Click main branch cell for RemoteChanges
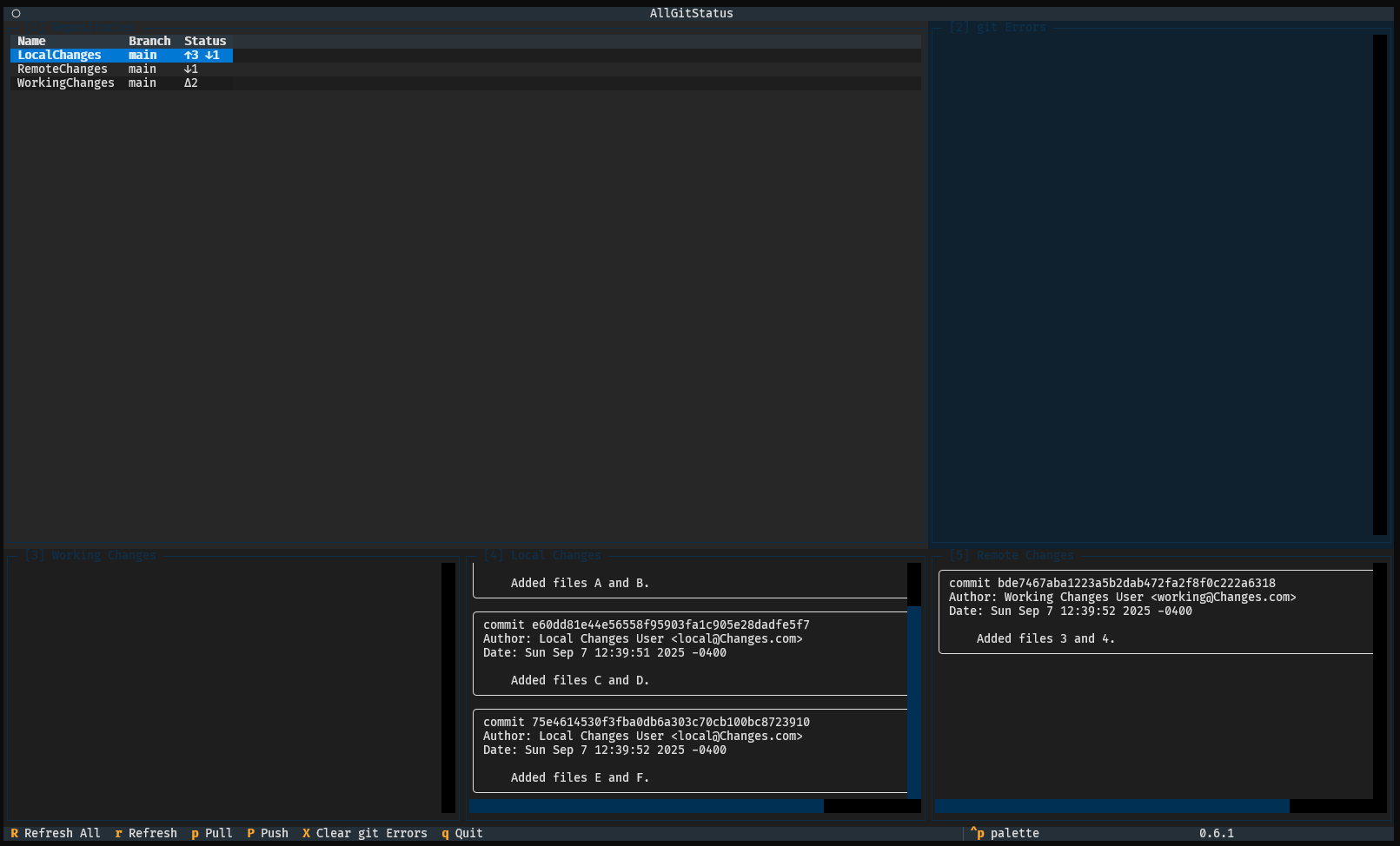The image size is (1400, 846). [143, 69]
